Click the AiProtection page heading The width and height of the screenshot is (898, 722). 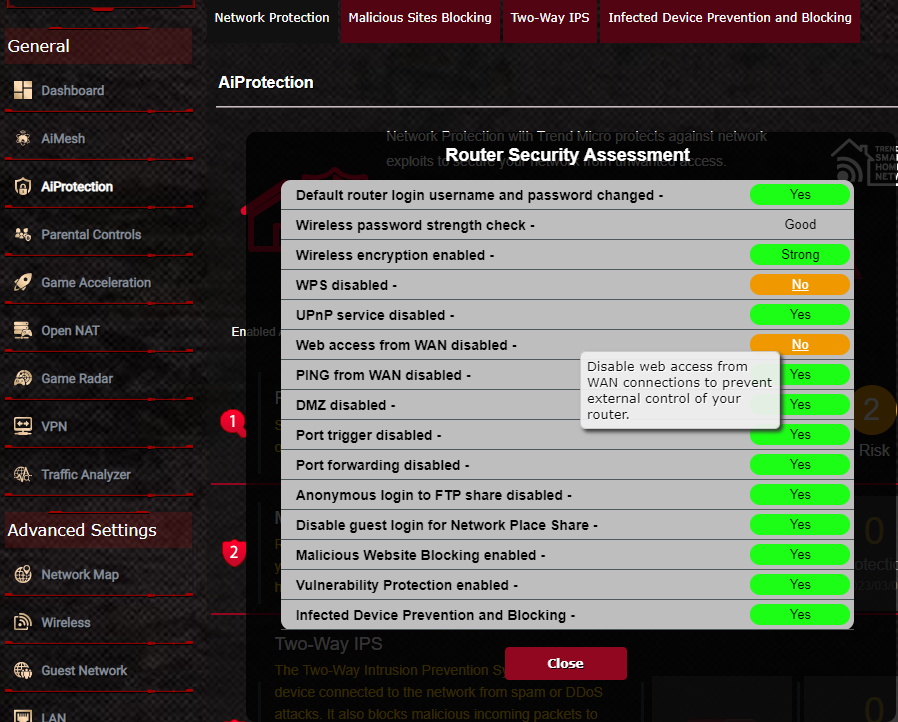click(266, 82)
